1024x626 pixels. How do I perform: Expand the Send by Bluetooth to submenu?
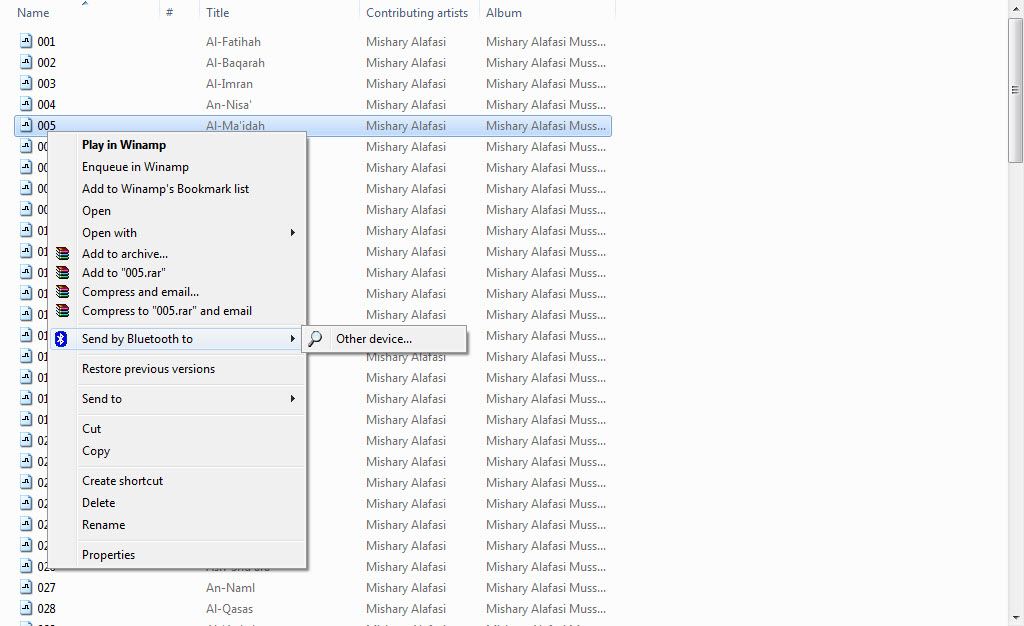pyautogui.click(x=177, y=338)
